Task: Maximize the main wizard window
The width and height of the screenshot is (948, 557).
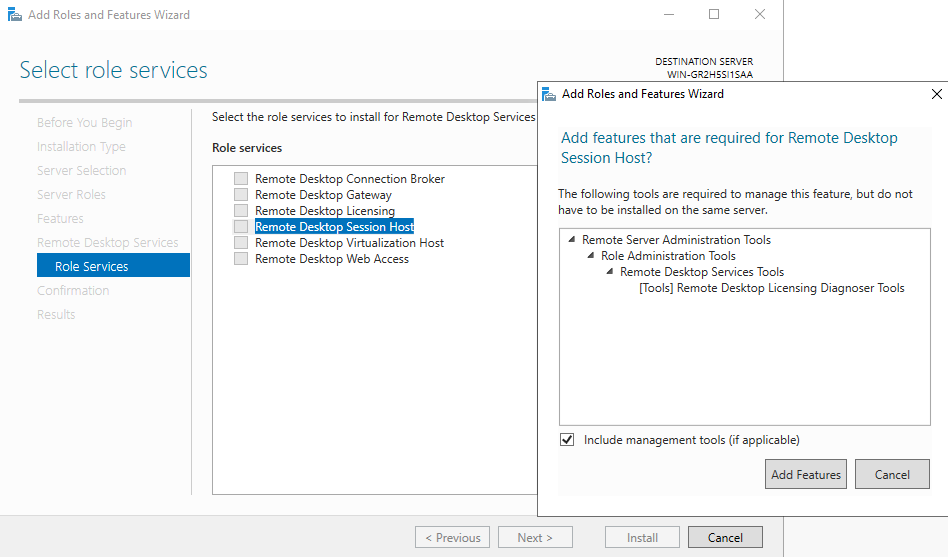Action: 714,15
